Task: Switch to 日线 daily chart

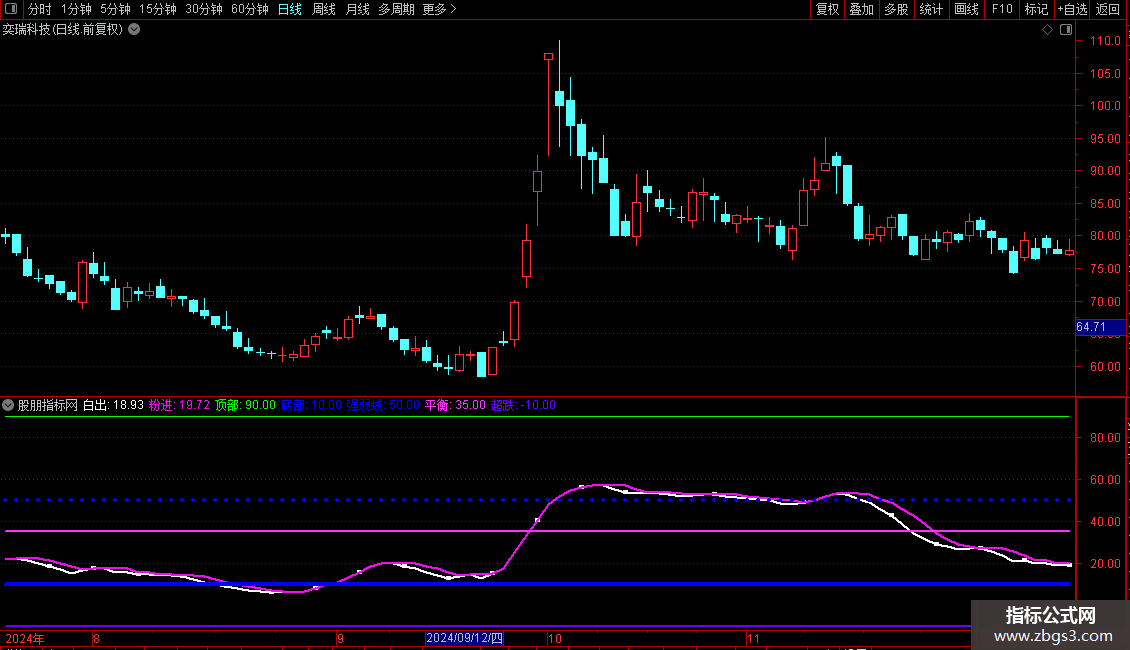Action: point(290,9)
